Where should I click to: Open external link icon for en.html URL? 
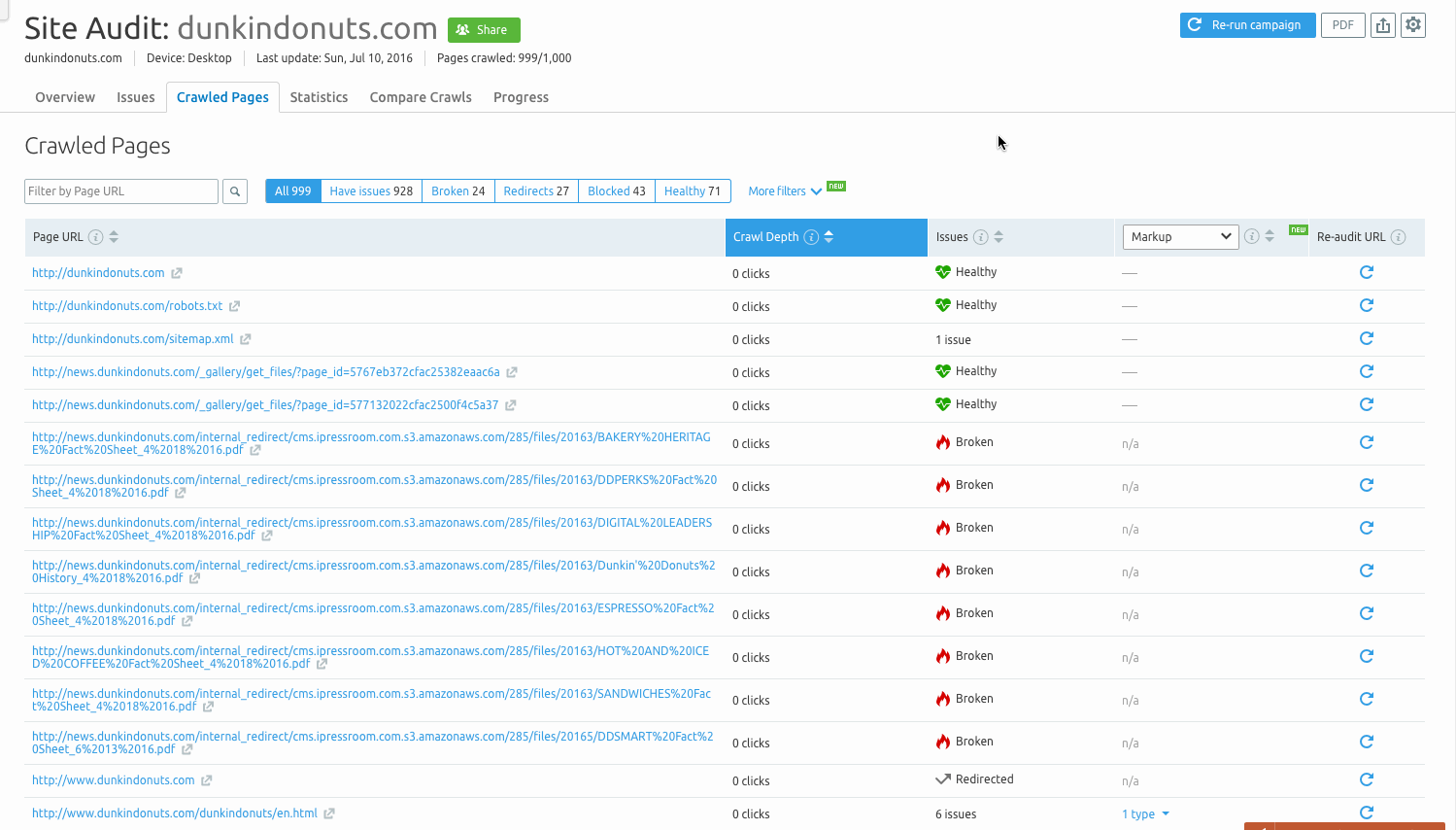329,813
